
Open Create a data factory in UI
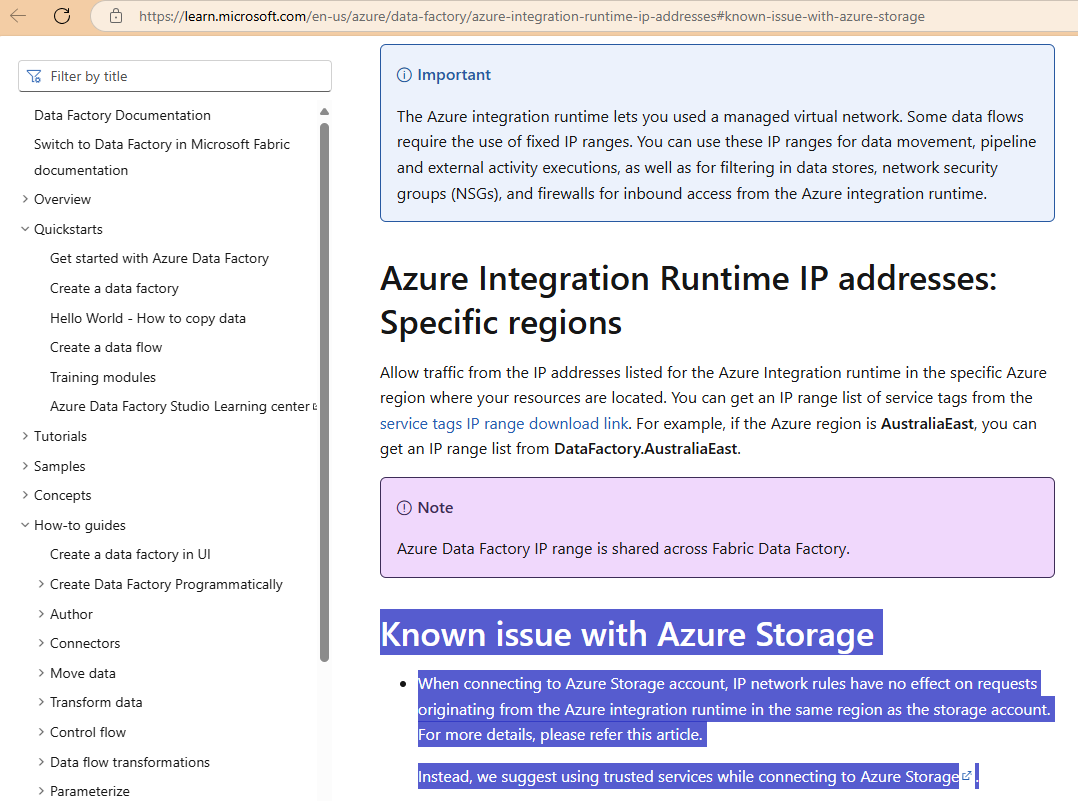click(130, 554)
